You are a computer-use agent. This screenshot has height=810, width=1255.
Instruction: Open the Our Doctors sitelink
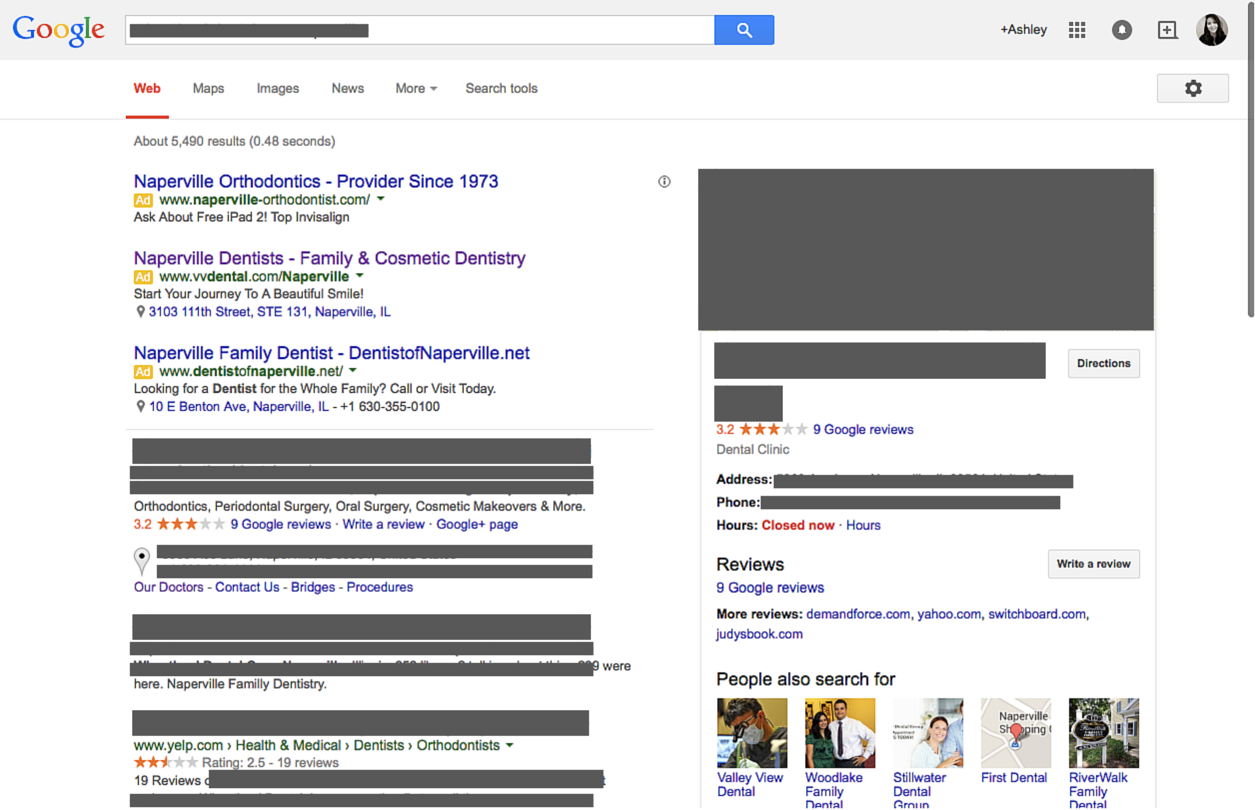tap(169, 587)
